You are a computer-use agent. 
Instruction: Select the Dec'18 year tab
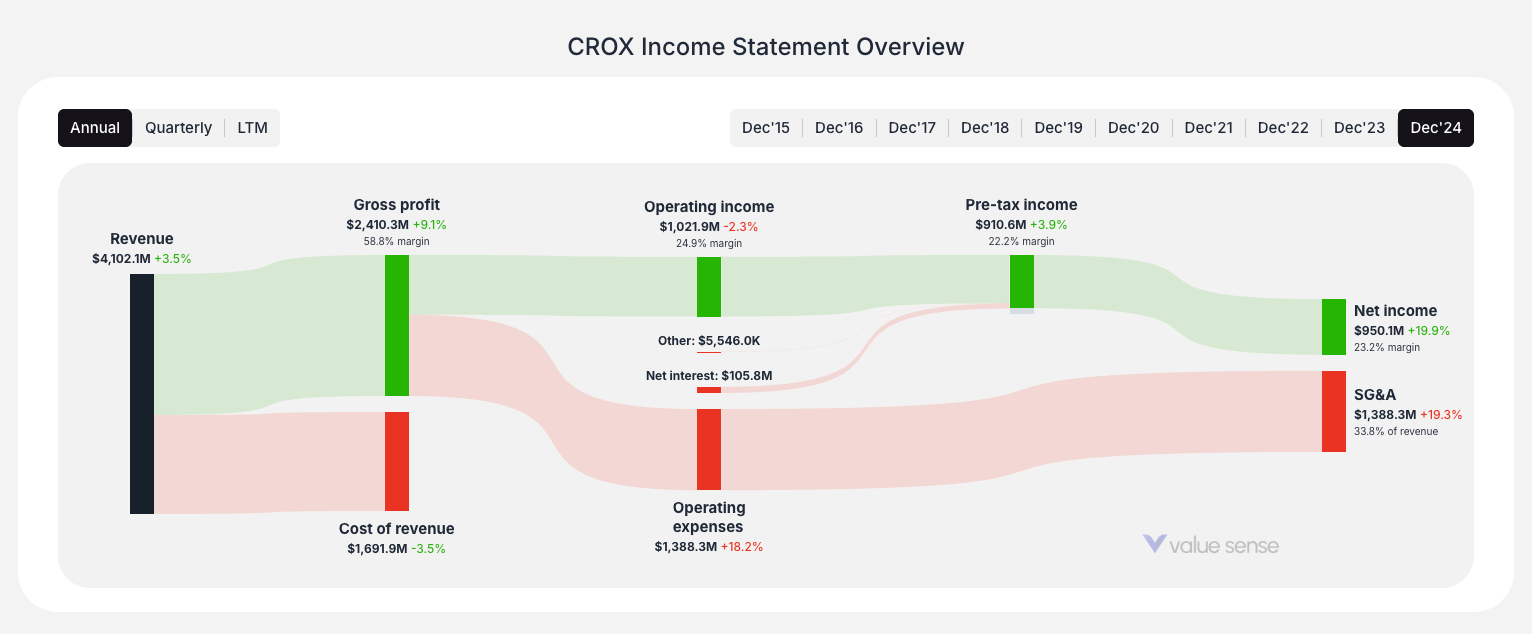pyautogui.click(x=985, y=128)
